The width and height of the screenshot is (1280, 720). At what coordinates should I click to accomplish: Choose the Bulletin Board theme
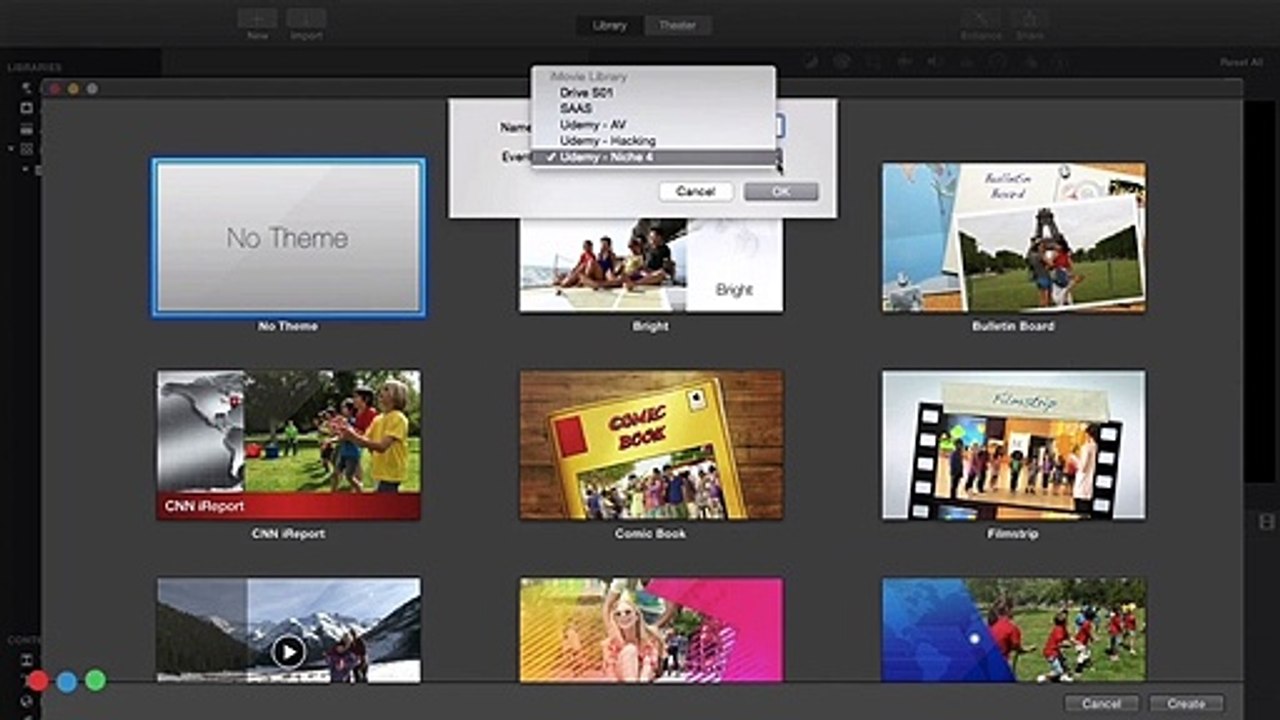tap(1013, 238)
